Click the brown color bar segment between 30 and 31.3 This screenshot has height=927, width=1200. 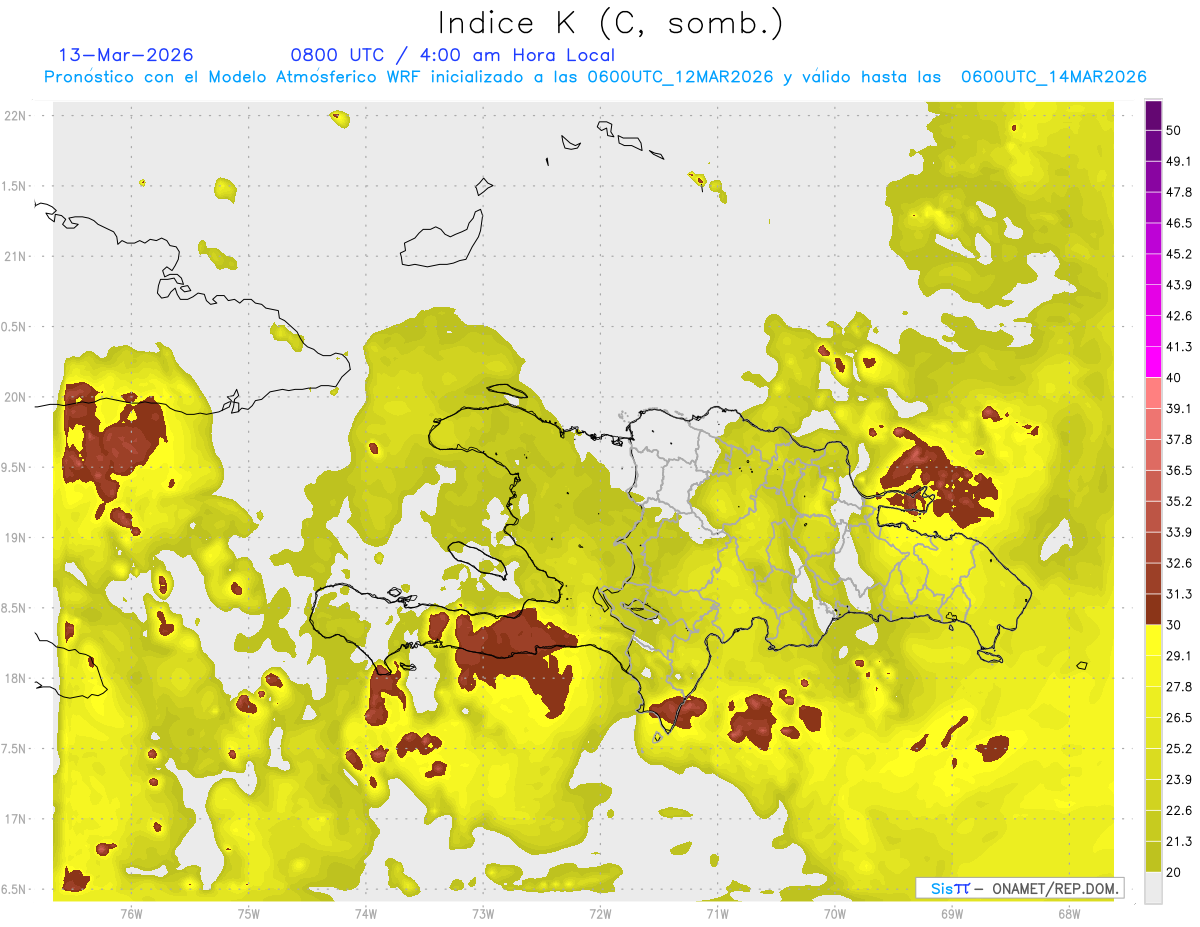pos(1153,610)
